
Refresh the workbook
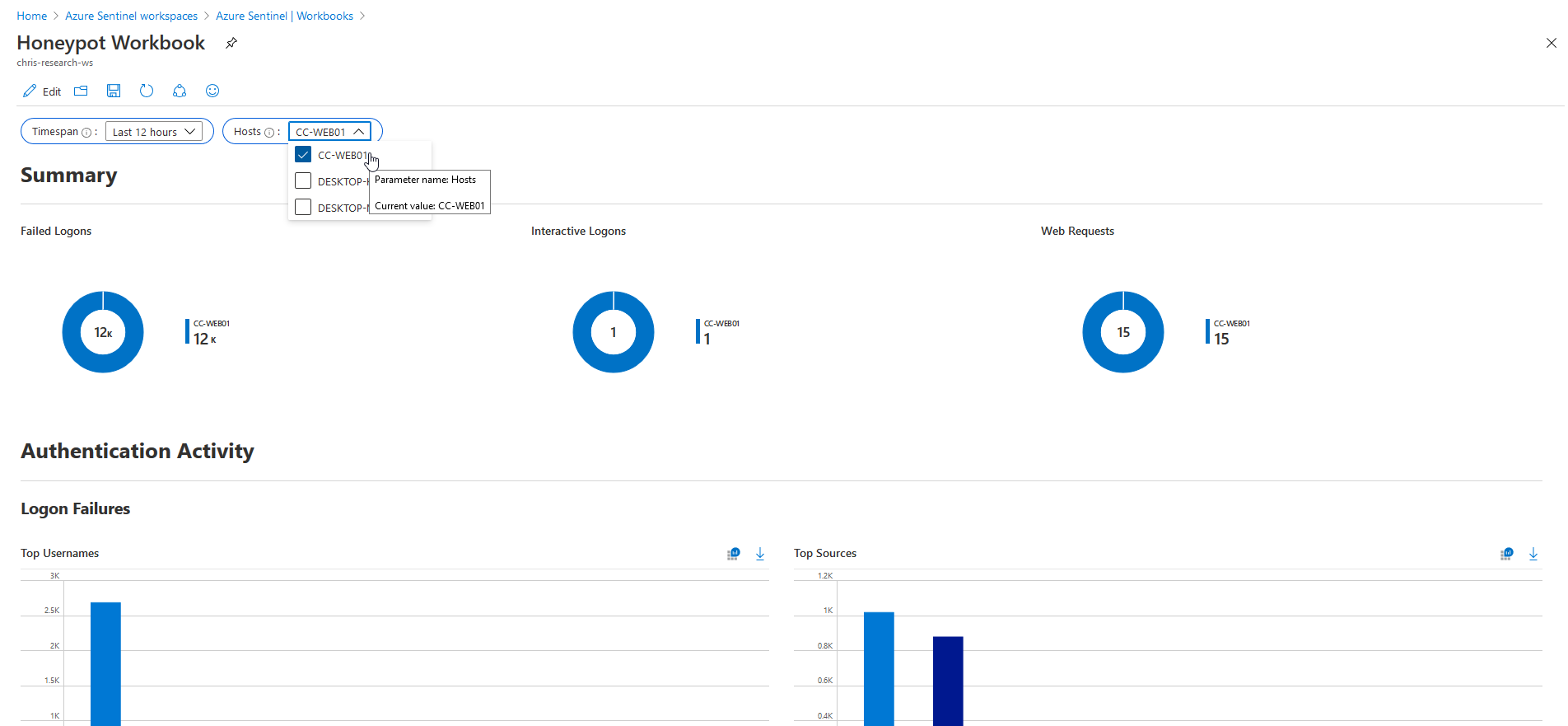point(147,91)
